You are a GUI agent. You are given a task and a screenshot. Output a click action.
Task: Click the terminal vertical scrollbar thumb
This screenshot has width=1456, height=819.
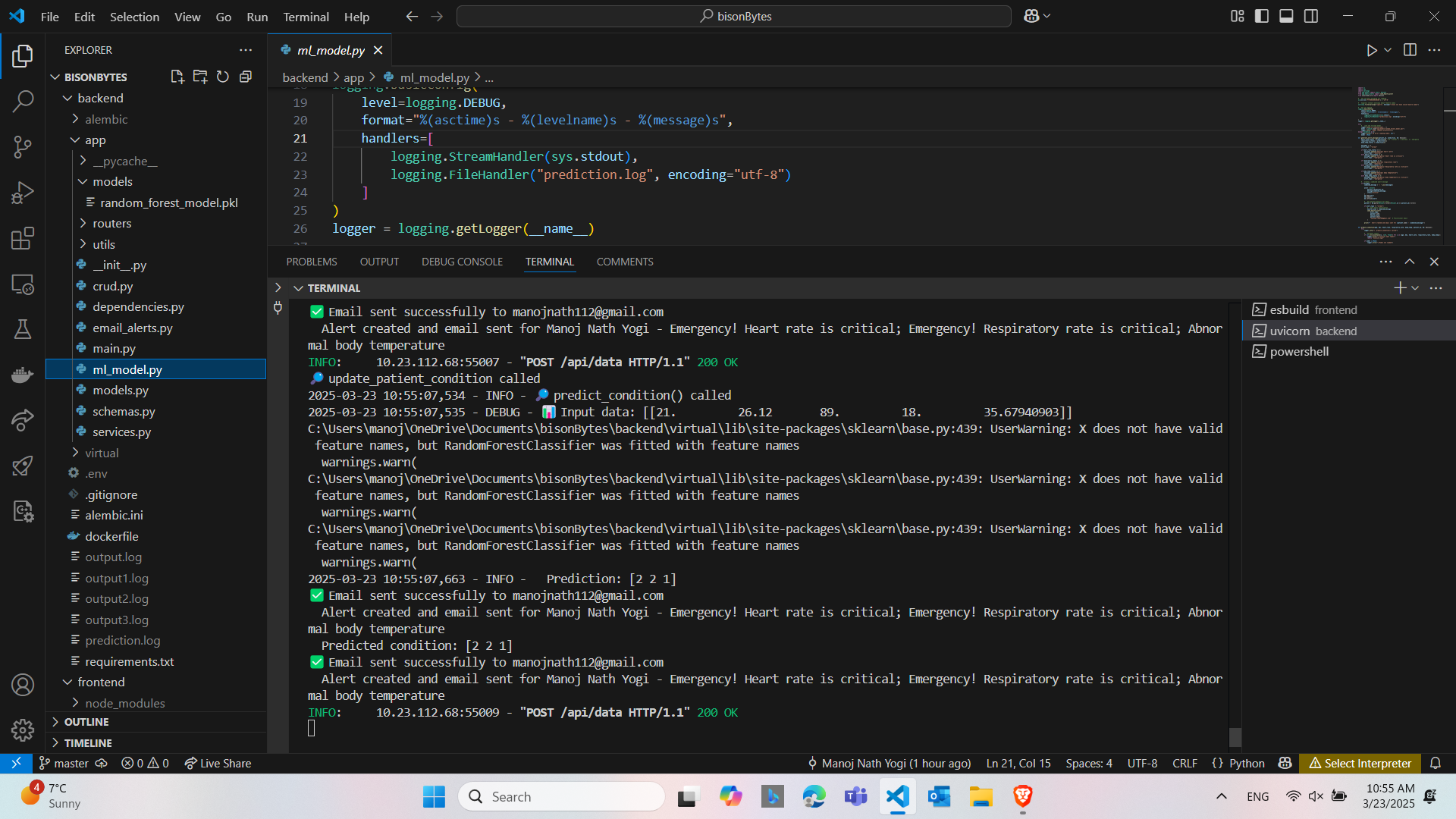click(x=1235, y=736)
